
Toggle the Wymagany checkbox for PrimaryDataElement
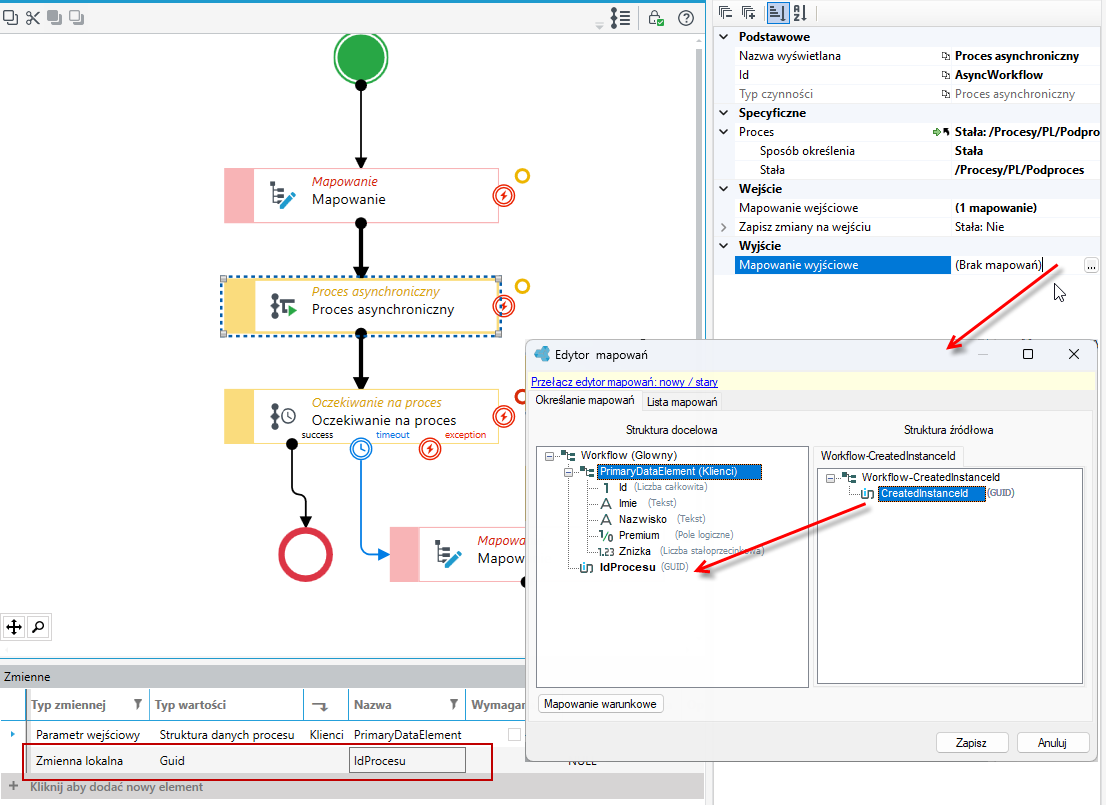point(514,735)
